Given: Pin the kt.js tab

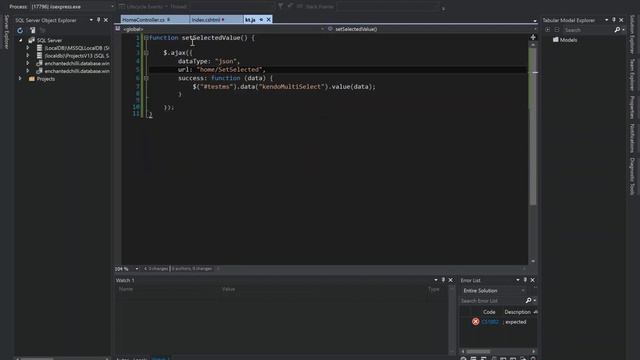Looking at the screenshot, I should tap(261, 20).
